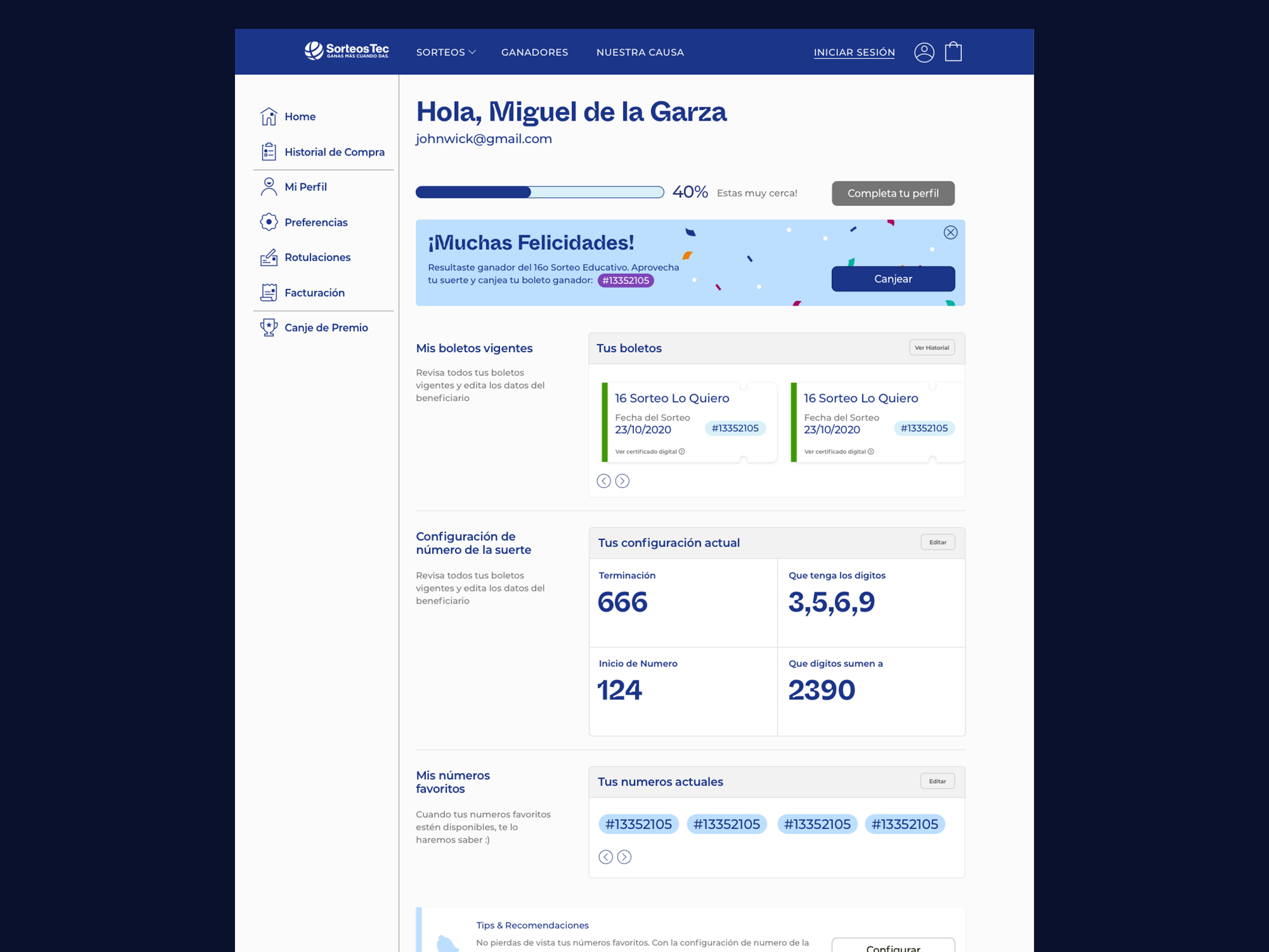Open the GANADORES menu item
The image size is (1269, 952).
(x=534, y=52)
